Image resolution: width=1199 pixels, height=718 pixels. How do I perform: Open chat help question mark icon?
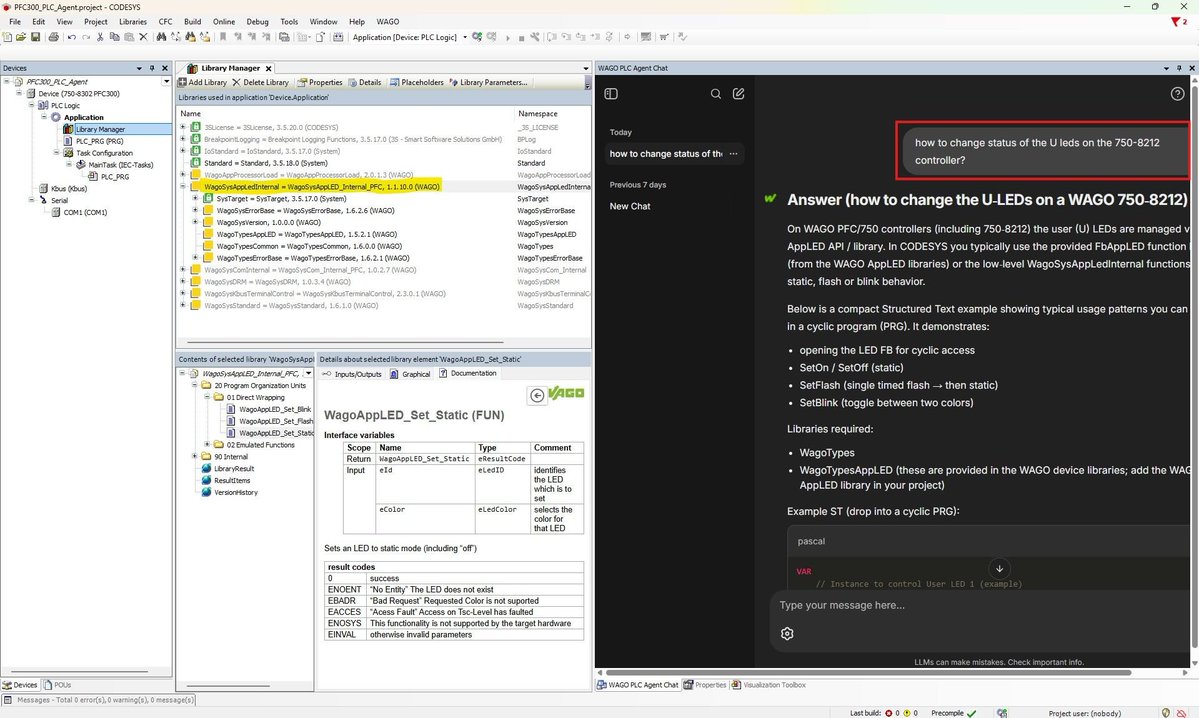tap(1178, 94)
